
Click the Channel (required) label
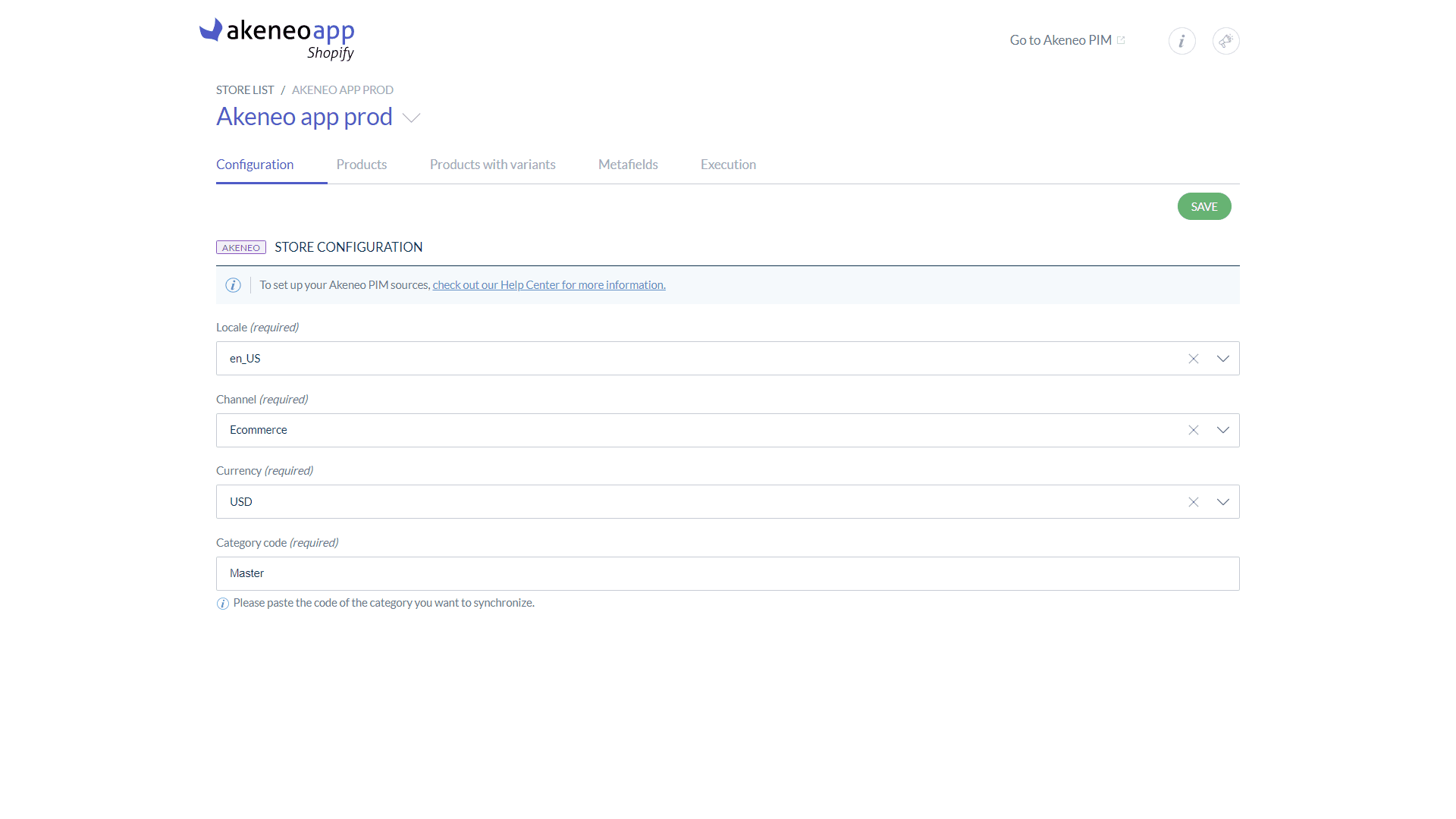262,400
